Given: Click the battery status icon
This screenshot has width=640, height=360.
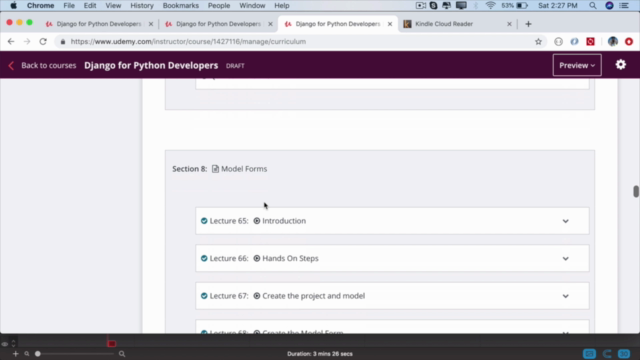Looking at the screenshot, I should tap(522, 6).
